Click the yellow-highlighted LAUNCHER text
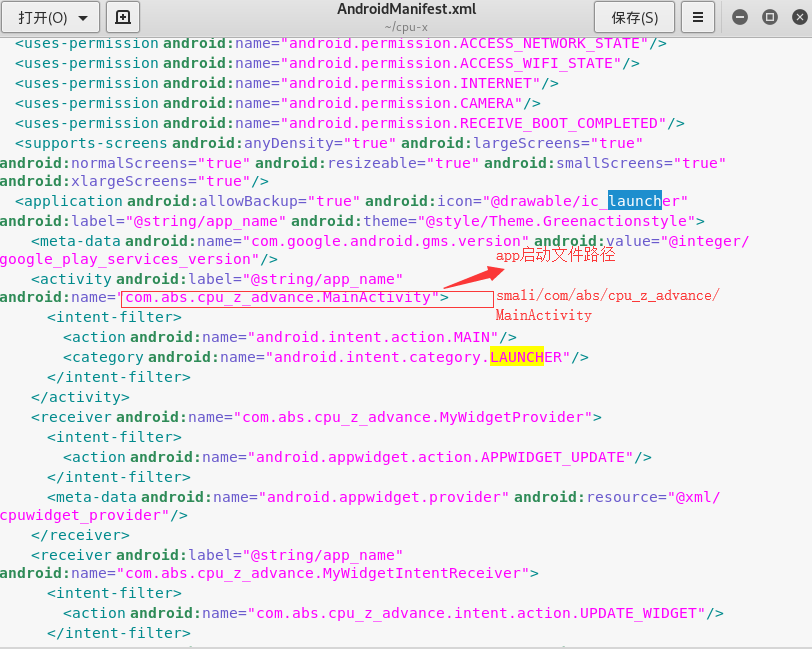This screenshot has height=649, width=812. (516, 357)
